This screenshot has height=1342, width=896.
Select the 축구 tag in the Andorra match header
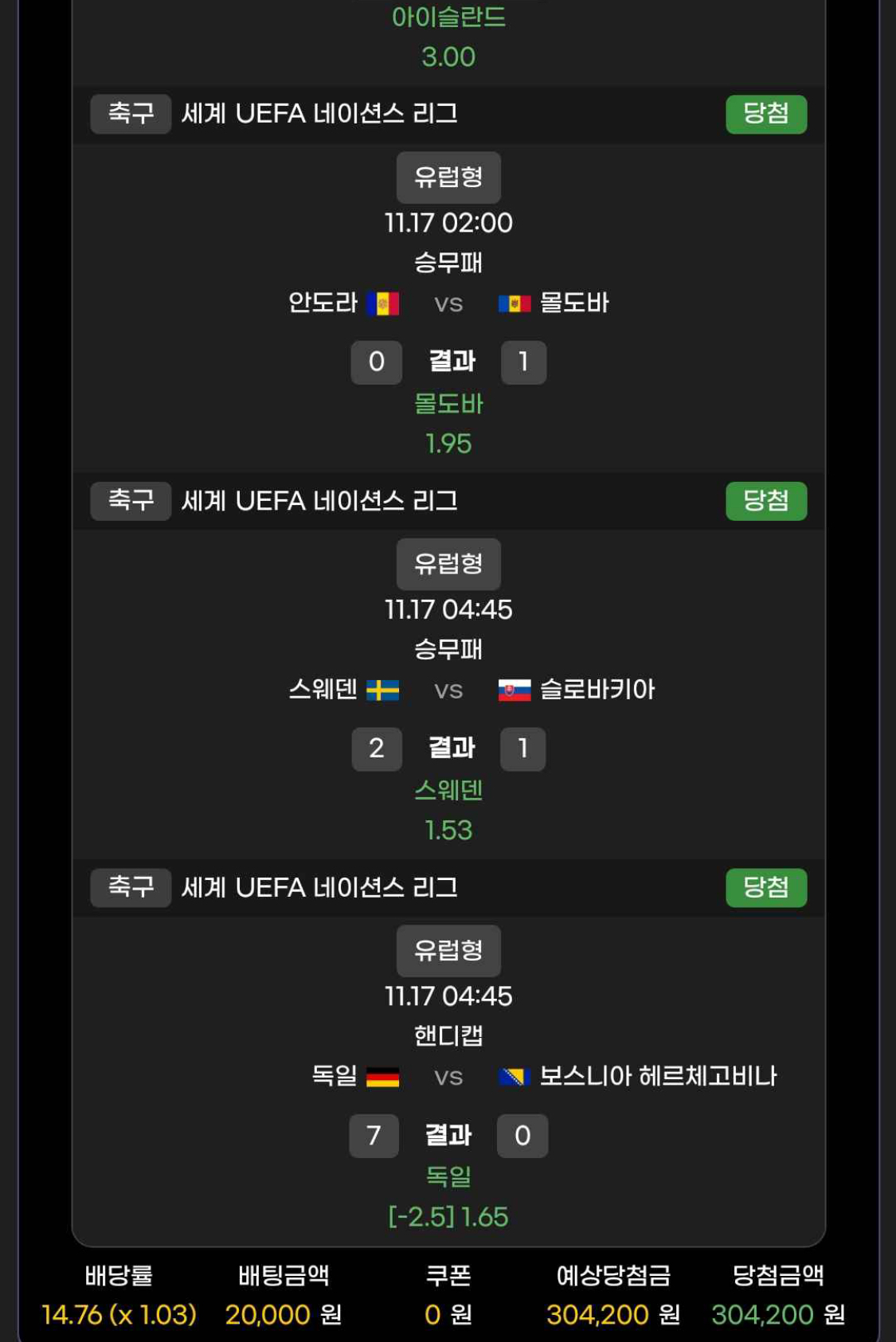131,114
